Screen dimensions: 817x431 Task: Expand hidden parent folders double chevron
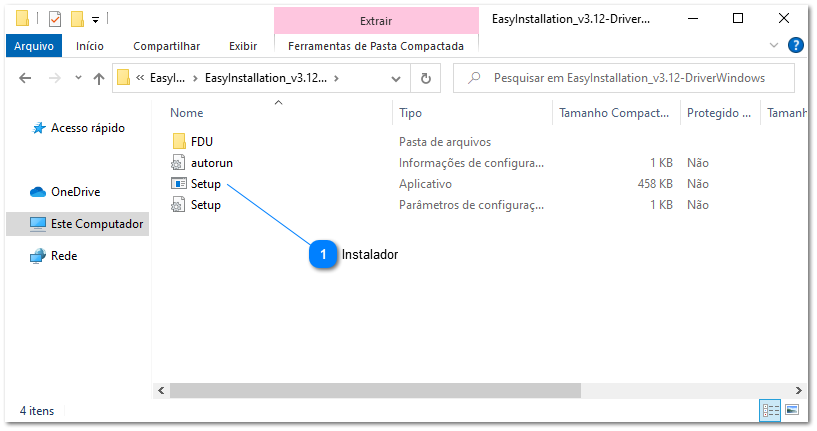click(140, 78)
